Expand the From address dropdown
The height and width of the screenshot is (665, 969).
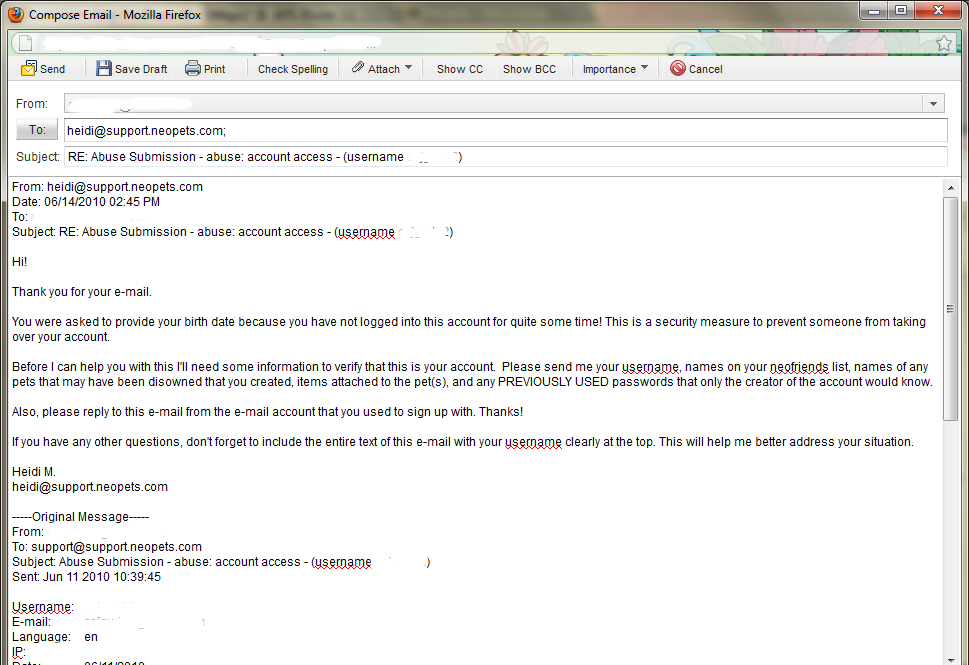(933, 104)
